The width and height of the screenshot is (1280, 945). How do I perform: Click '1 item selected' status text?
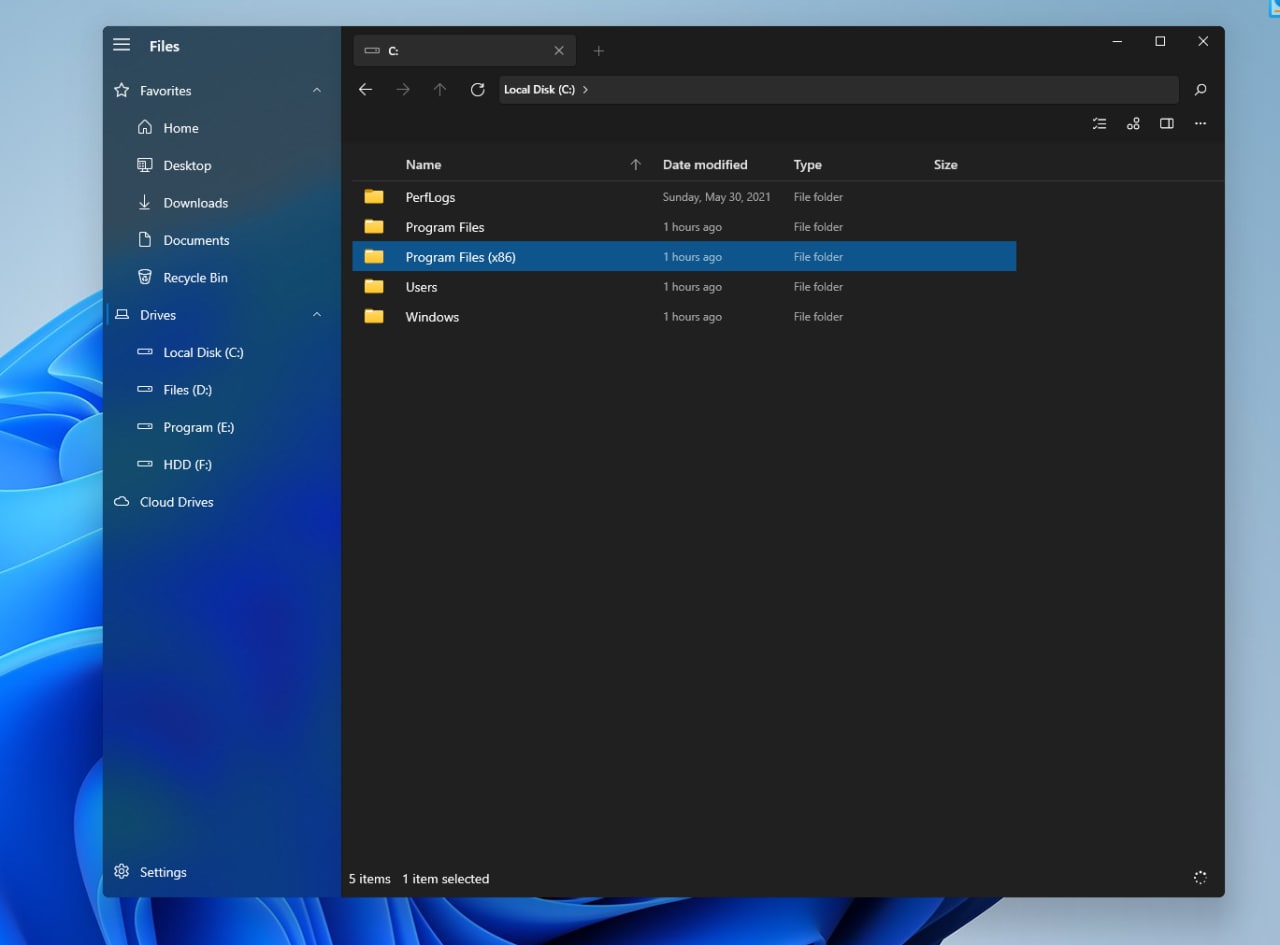click(x=446, y=879)
